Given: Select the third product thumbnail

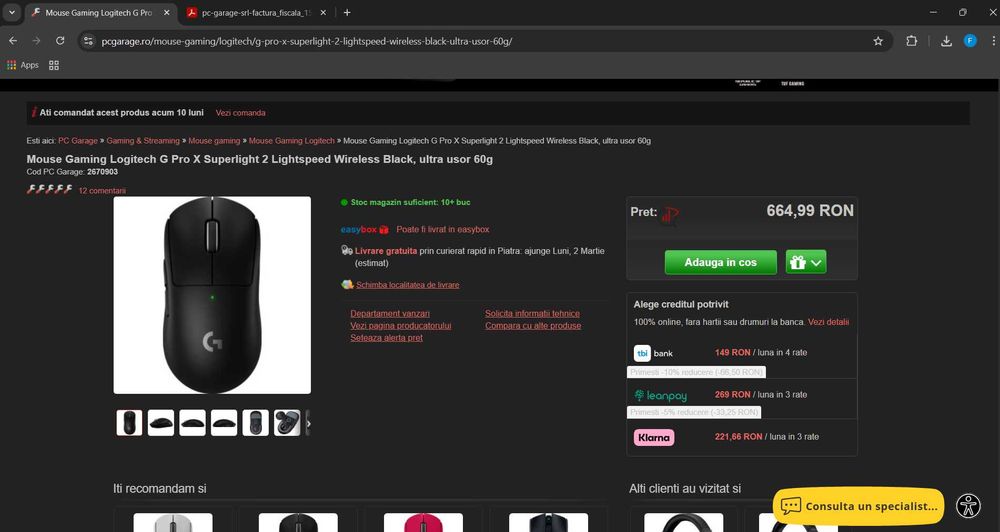Looking at the screenshot, I should point(193,423).
